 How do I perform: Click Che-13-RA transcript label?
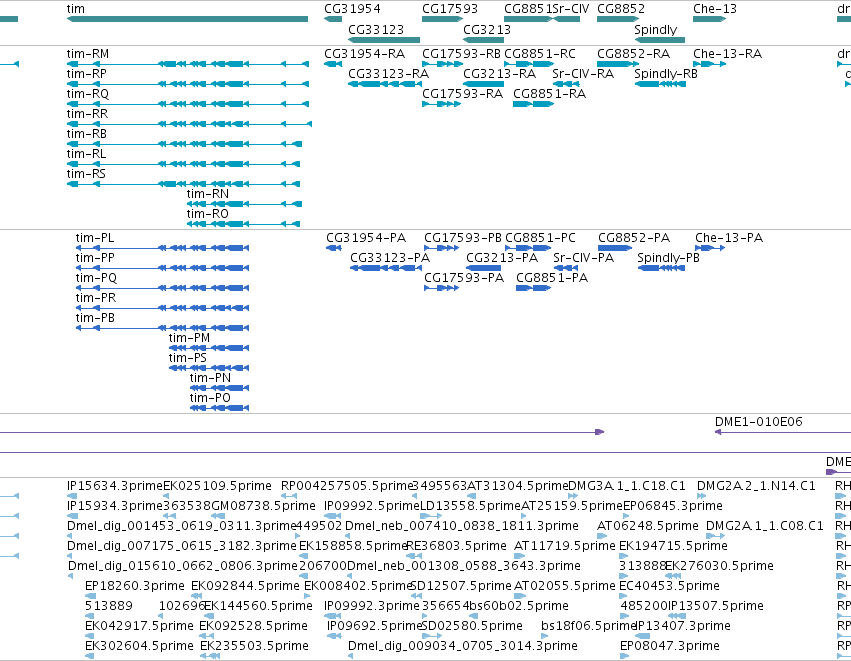point(727,54)
